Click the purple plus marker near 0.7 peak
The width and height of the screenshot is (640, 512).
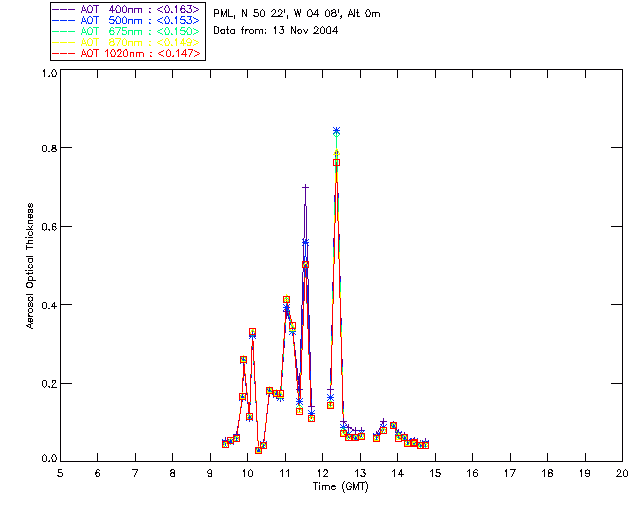(x=305, y=187)
